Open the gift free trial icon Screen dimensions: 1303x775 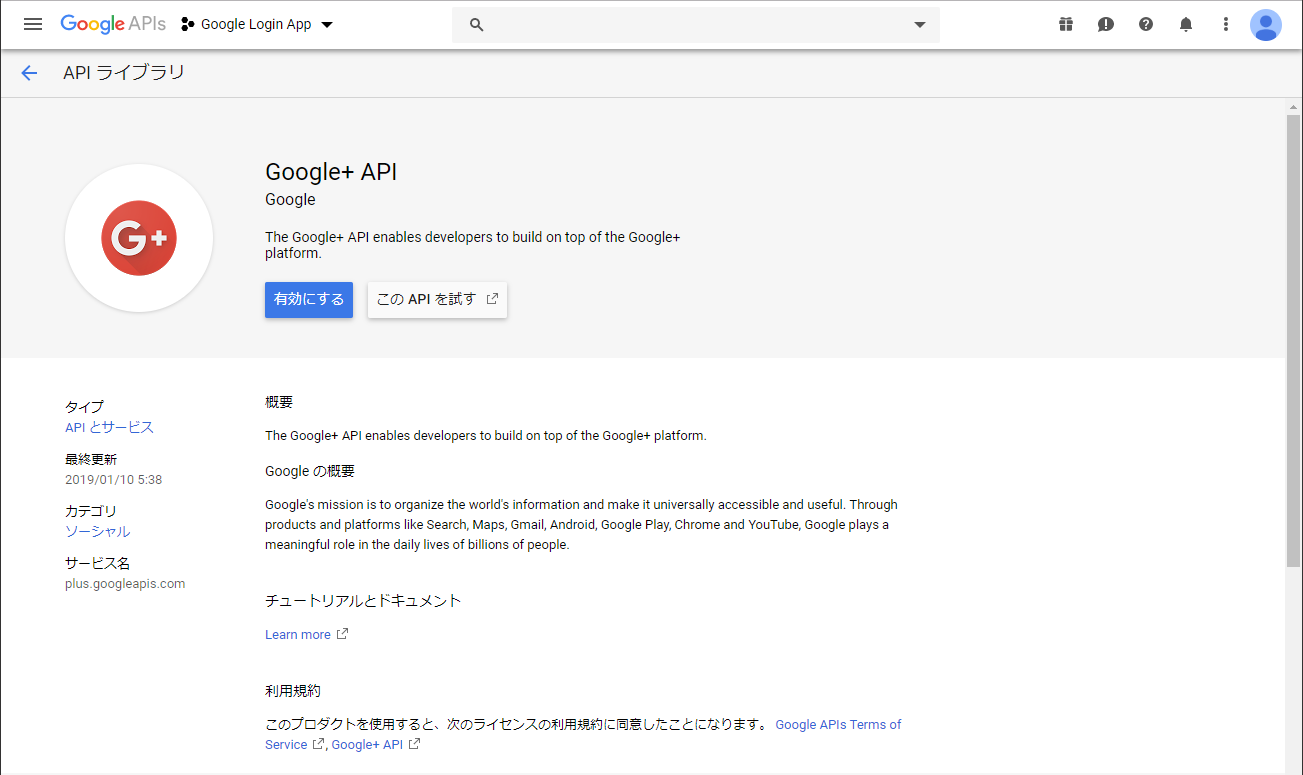(x=1066, y=24)
